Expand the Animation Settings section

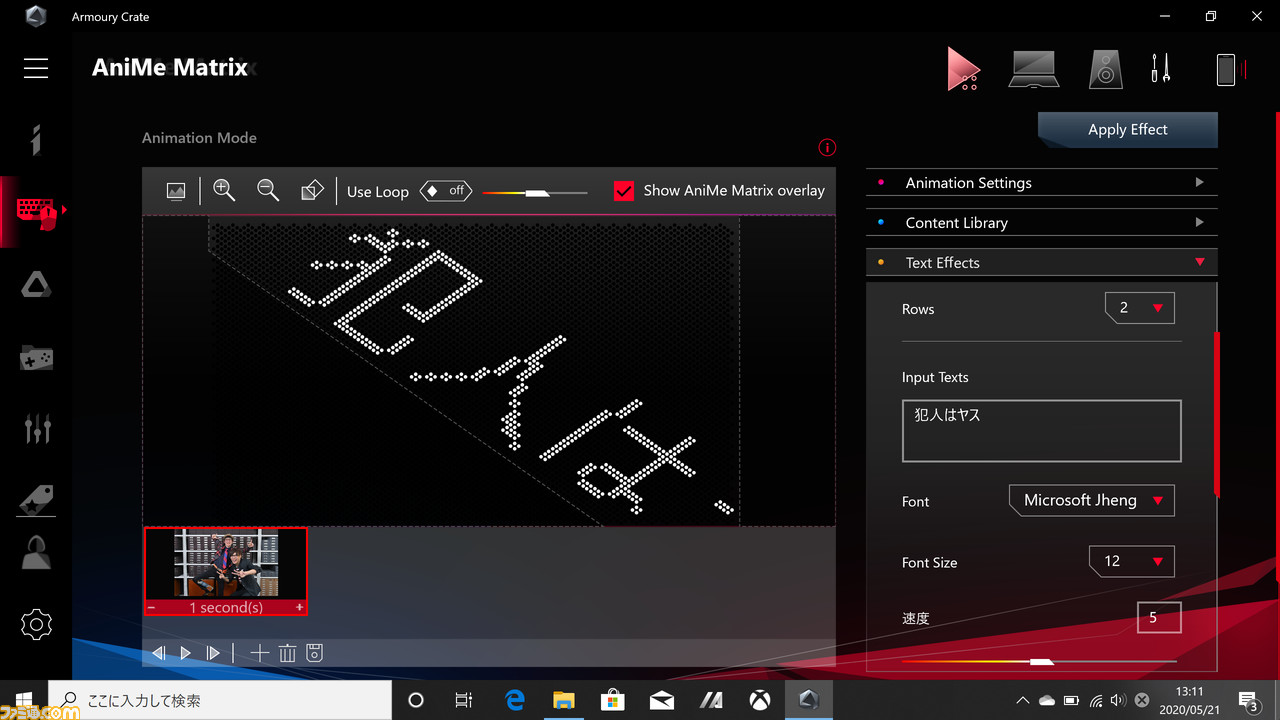1041,183
